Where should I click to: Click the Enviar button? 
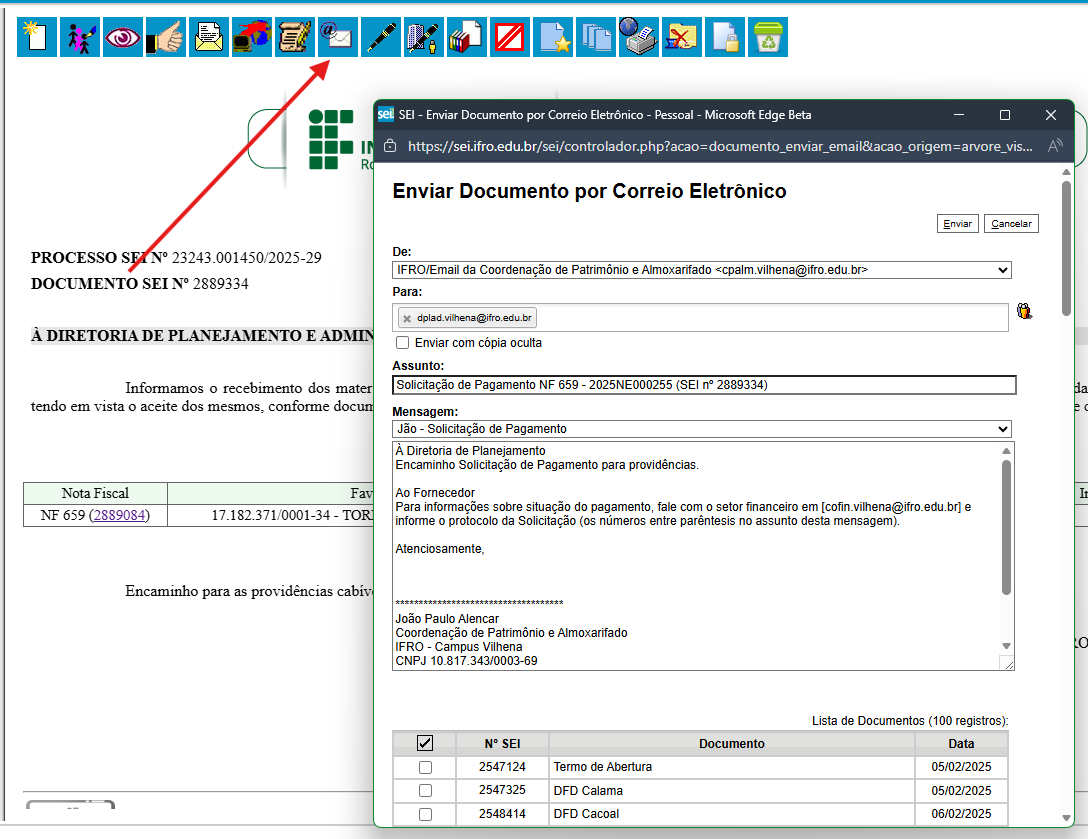957,224
